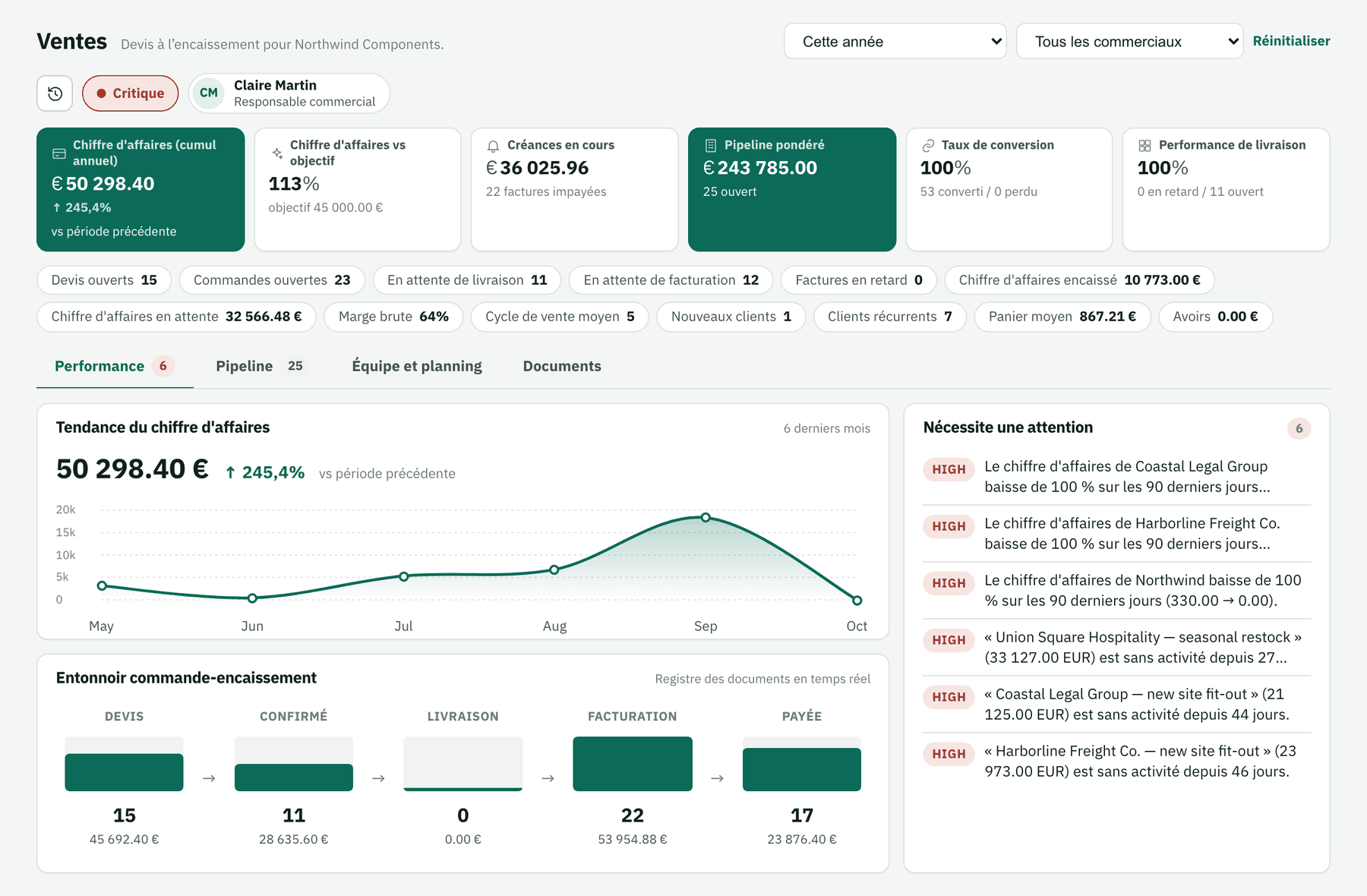Screen dimensions: 1367x896
Task: Click the sparkle icon beside Chiffre d'affaires vs objectif
Action: (x=276, y=153)
